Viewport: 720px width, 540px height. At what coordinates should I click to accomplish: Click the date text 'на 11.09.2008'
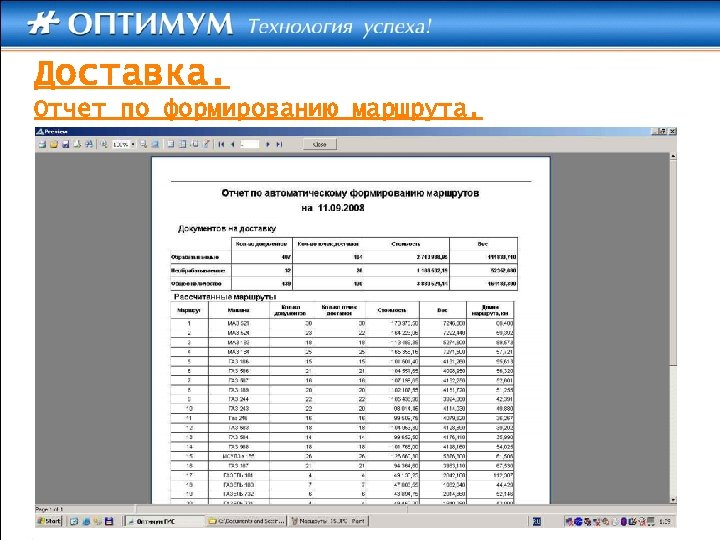point(333,208)
